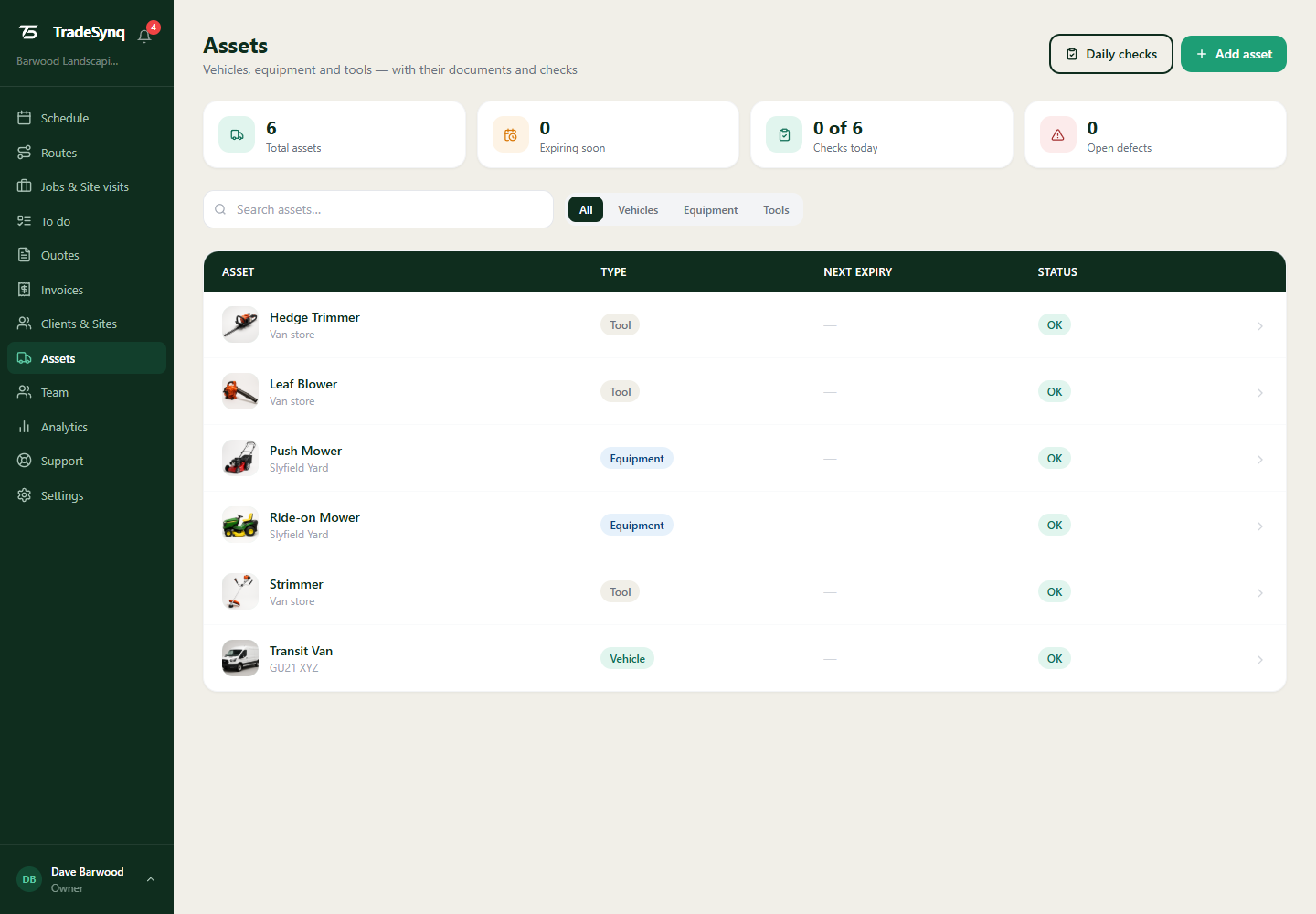This screenshot has height=914, width=1316.
Task: Go to Schedule in sidebar
Action: [x=87, y=118]
